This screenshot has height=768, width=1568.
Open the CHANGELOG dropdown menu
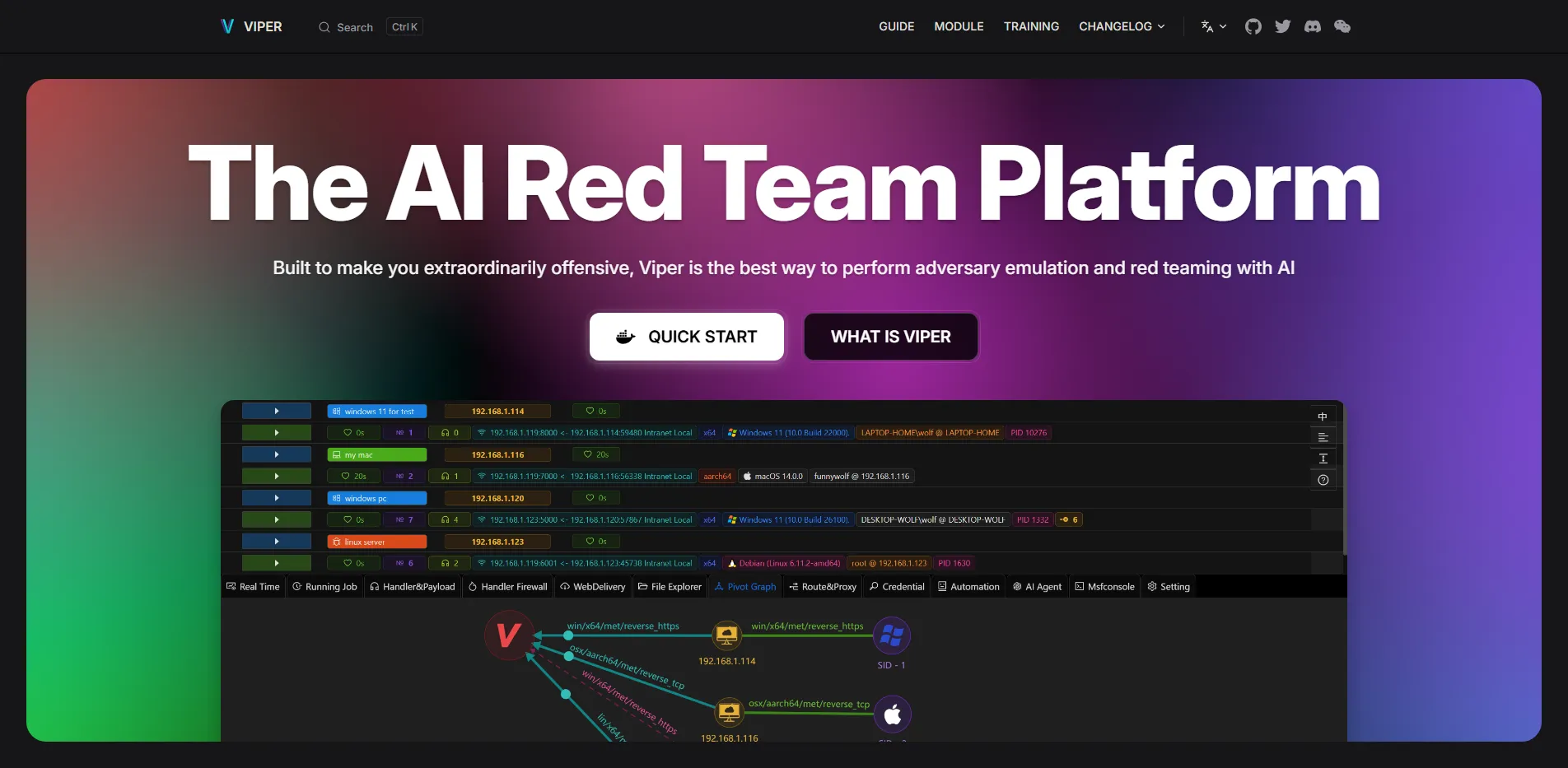[x=1122, y=26]
